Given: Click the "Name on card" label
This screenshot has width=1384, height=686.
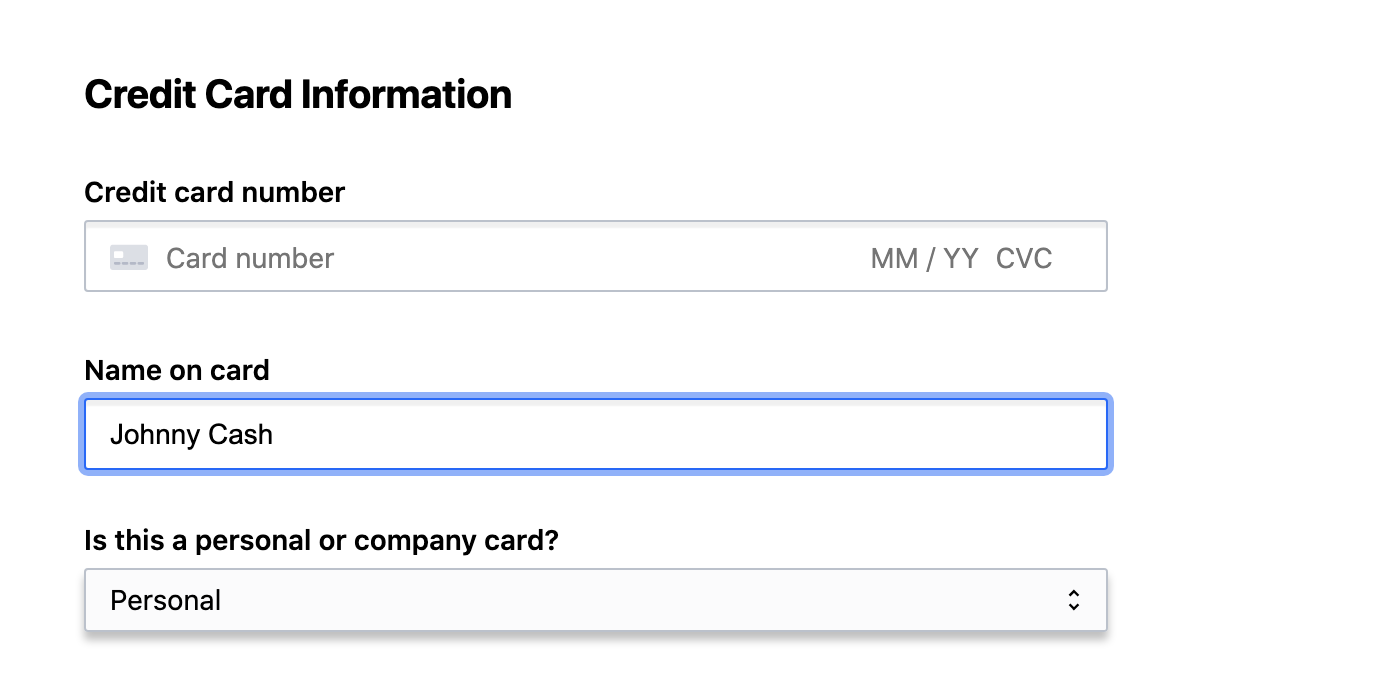Looking at the screenshot, I should [x=177, y=370].
